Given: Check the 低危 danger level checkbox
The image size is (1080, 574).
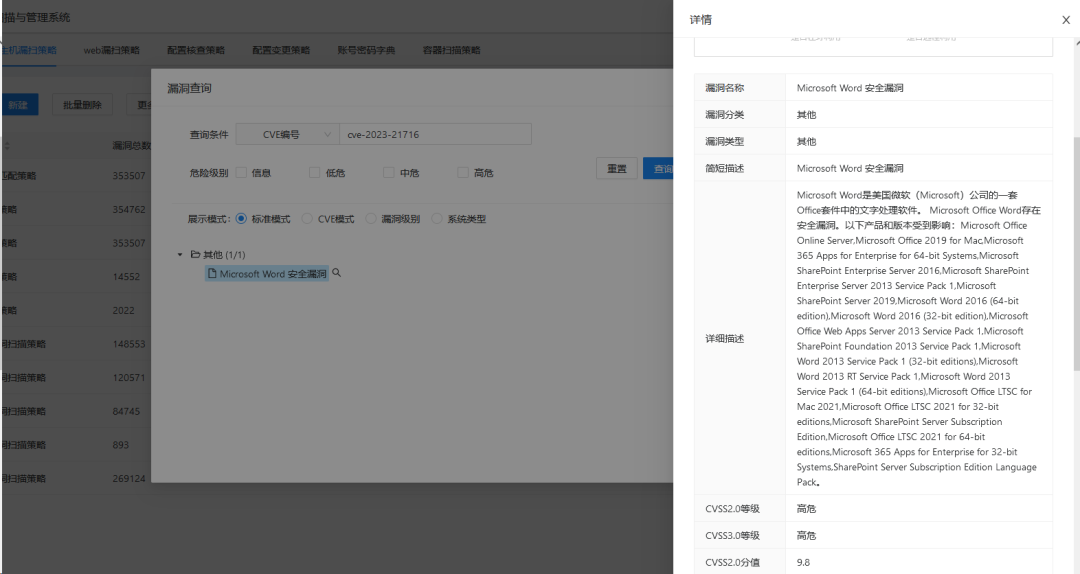Looking at the screenshot, I should coord(315,172).
